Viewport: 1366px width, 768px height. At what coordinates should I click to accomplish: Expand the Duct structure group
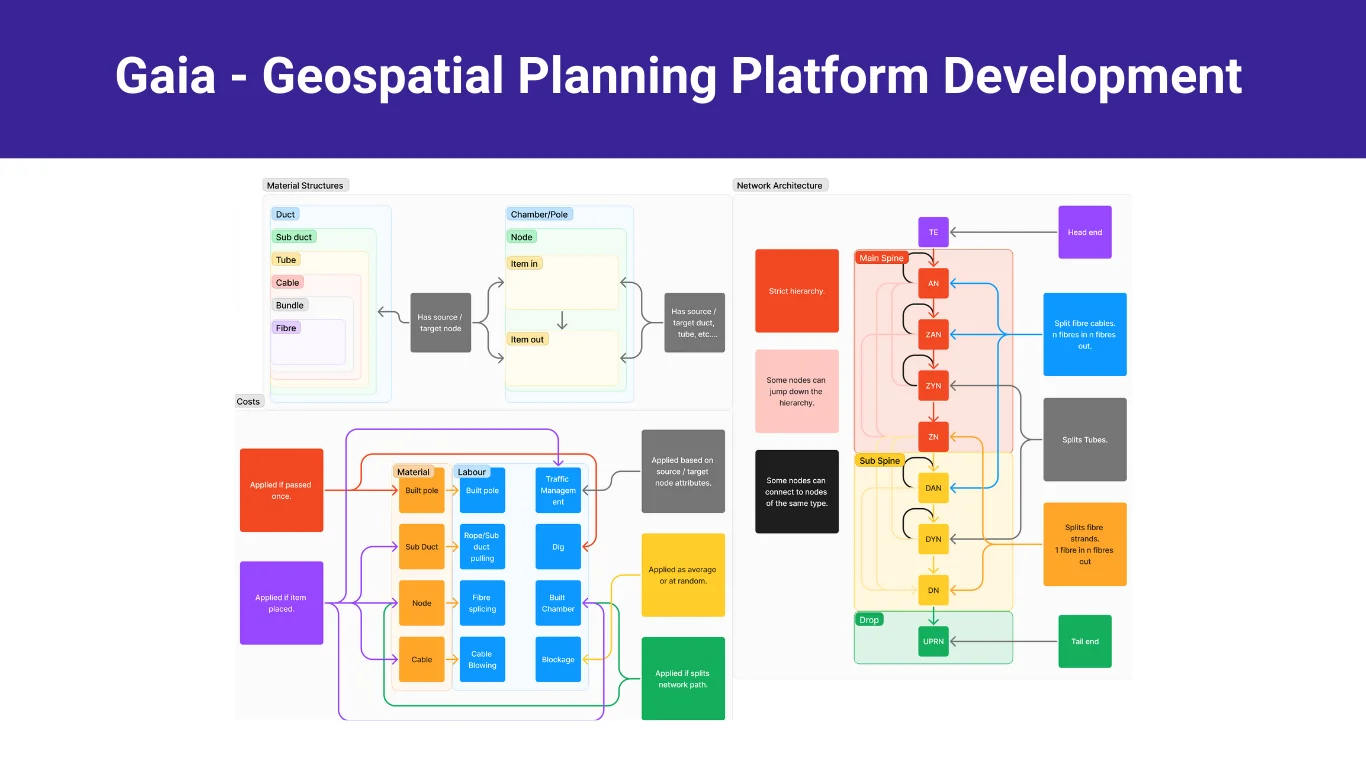pyautogui.click(x=285, y=214)
